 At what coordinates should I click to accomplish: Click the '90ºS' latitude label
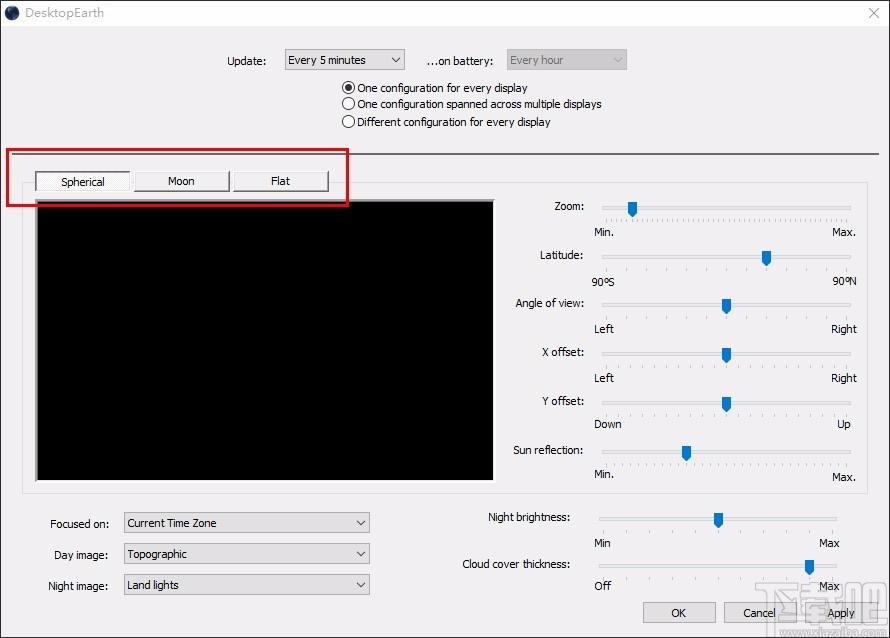603,282
